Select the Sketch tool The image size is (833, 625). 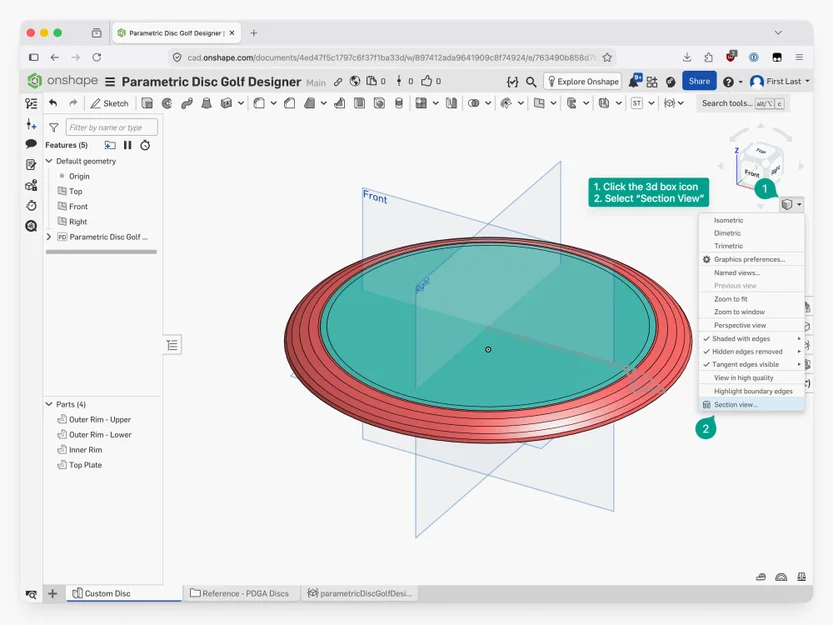tap(110, 104)
